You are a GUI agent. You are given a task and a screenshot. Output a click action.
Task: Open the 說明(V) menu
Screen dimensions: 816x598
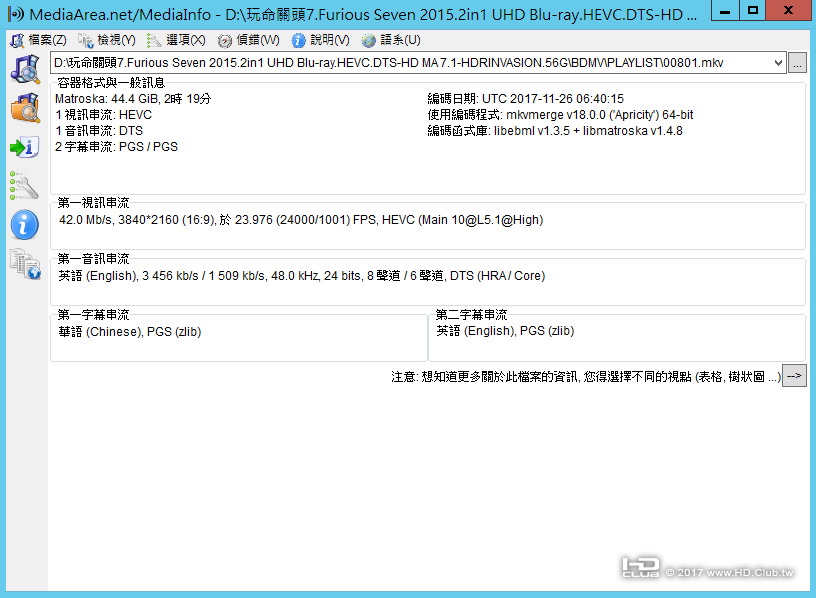click(x=320, y=40)
